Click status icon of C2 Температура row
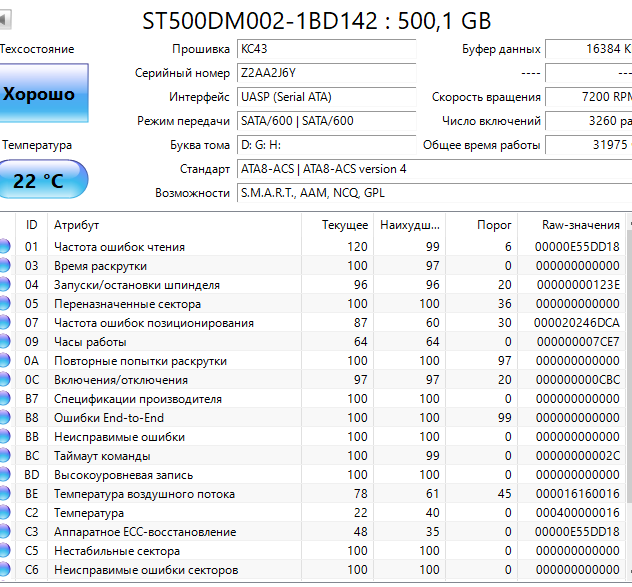Image resolution: width=632 pixels, height=587 pixels. pos(5,513)
